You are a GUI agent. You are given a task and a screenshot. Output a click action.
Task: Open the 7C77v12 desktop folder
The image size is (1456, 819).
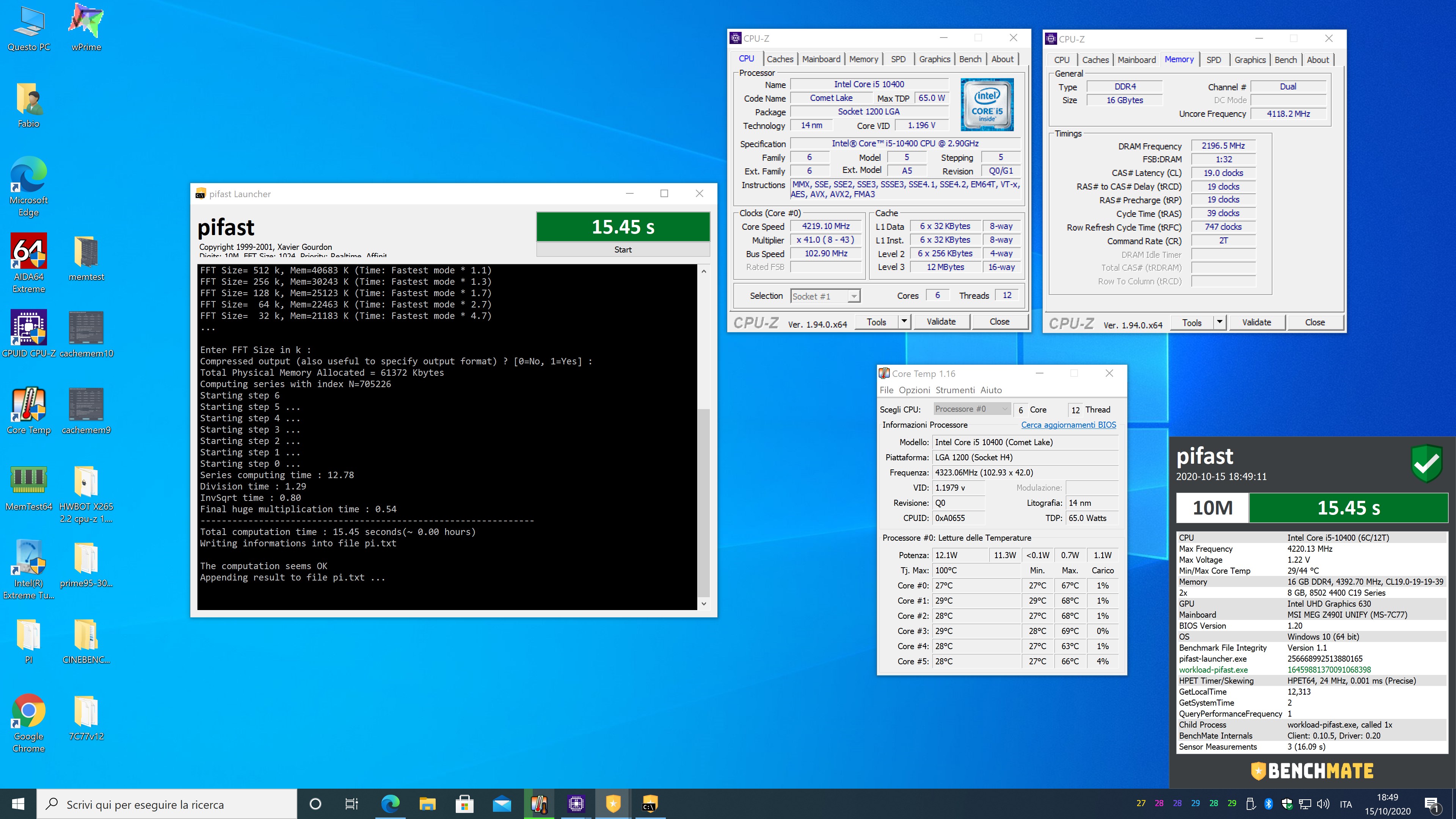click(86, 717)
